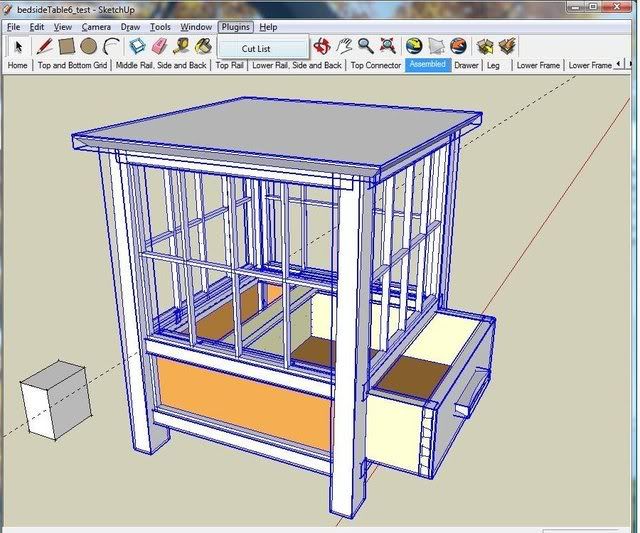Open the View menu
This screenshot has width=640, height=533.
pos(63,27)
